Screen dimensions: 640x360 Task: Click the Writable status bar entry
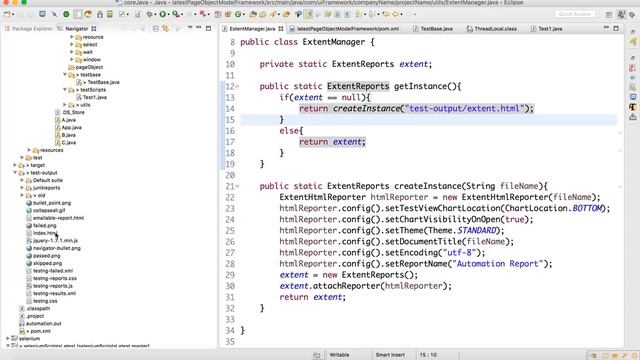[339, 355]
